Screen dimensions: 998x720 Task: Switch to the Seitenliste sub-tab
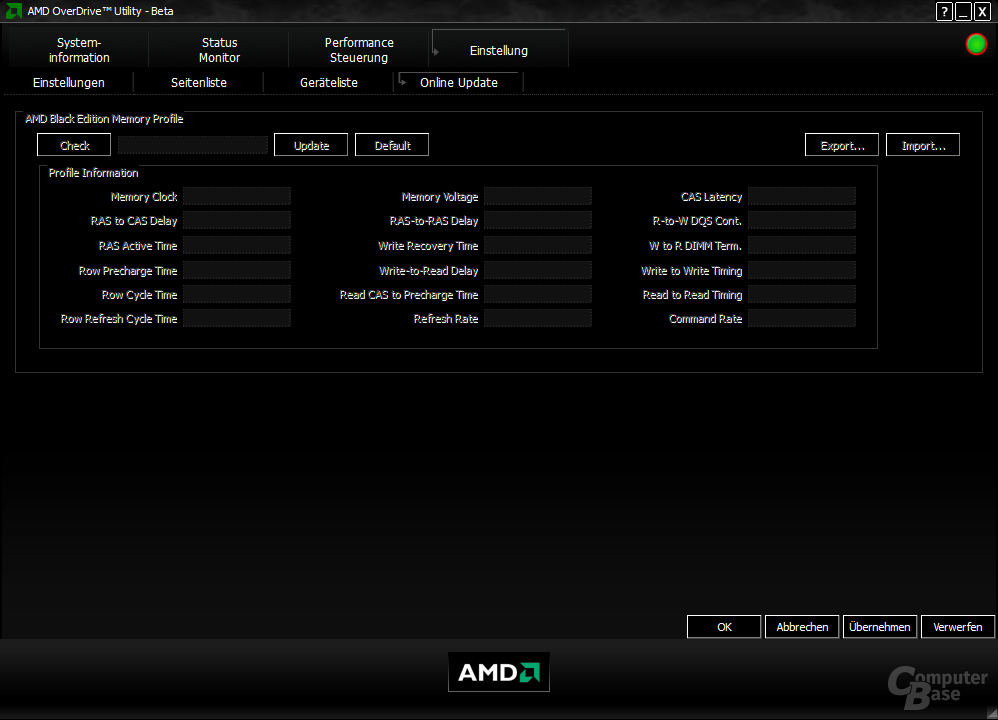pyautogui.click(x=199, y=82)
